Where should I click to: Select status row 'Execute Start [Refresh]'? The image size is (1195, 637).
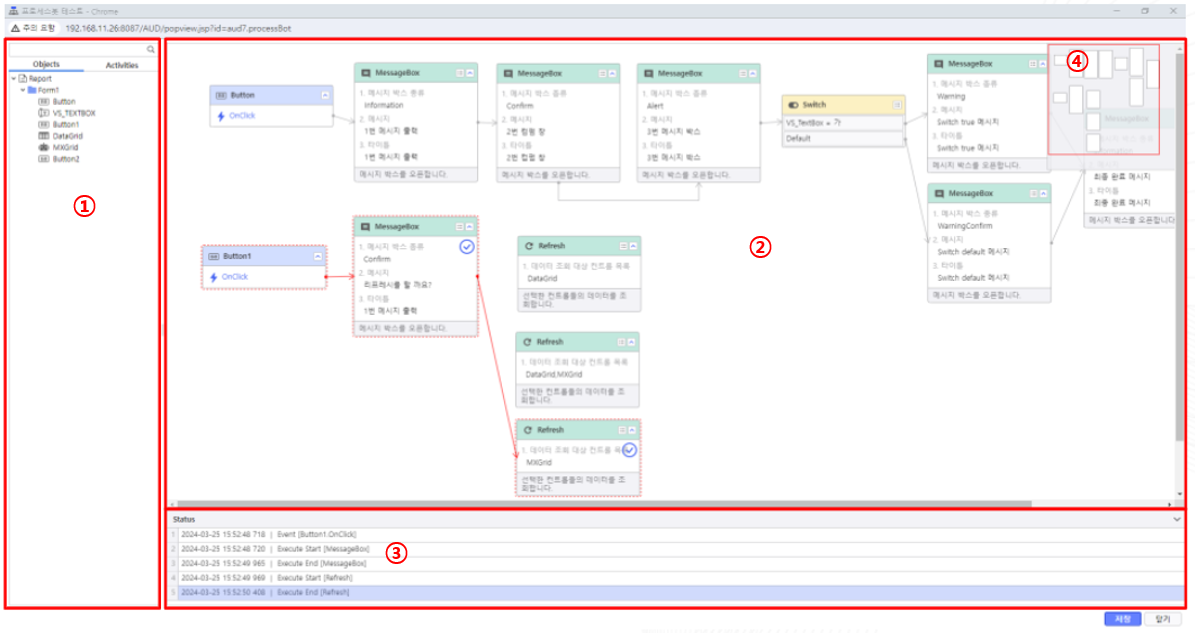pos(676,578)
